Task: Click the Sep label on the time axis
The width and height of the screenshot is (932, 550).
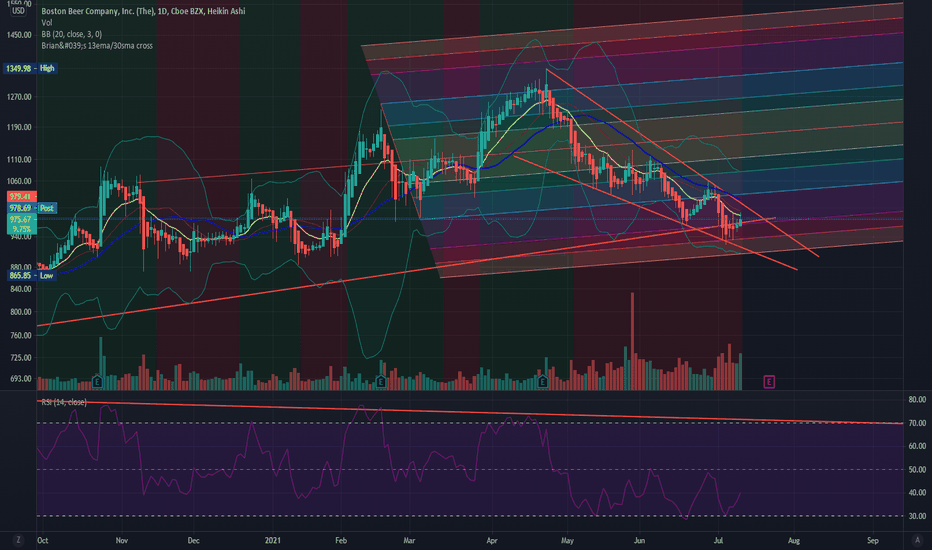Action: [872, 540]
